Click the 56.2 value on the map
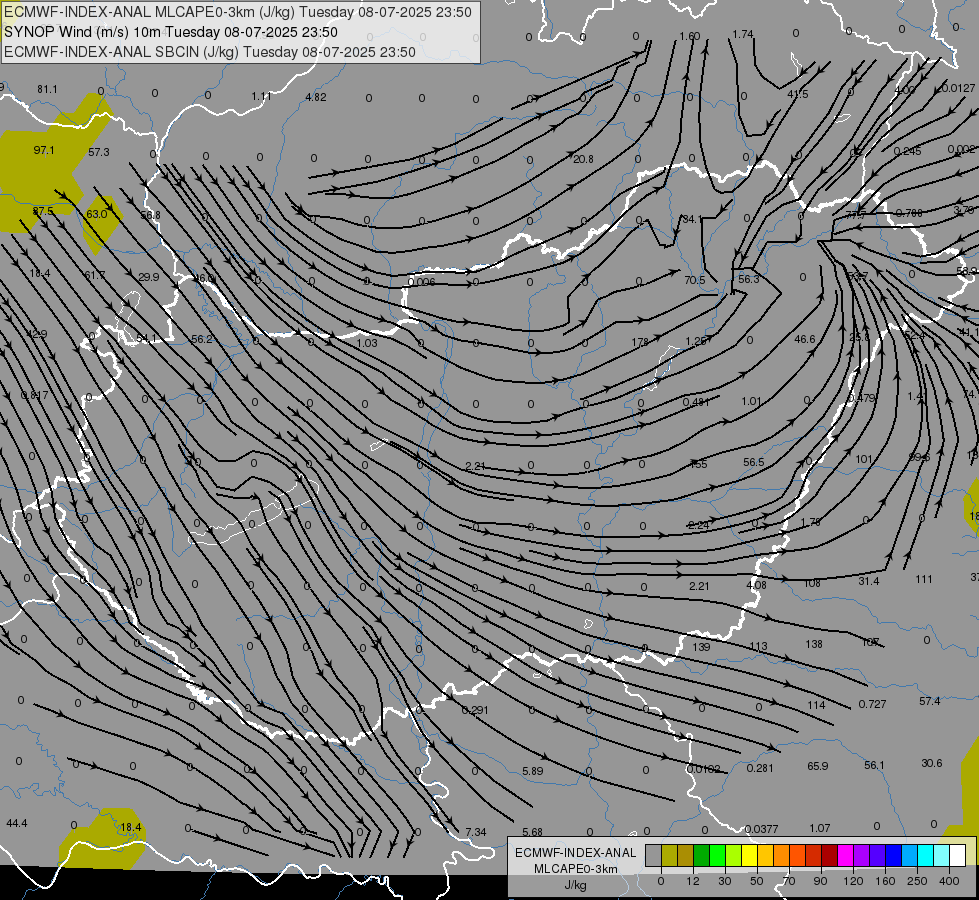The image size is (979, 900). (202, 339)
